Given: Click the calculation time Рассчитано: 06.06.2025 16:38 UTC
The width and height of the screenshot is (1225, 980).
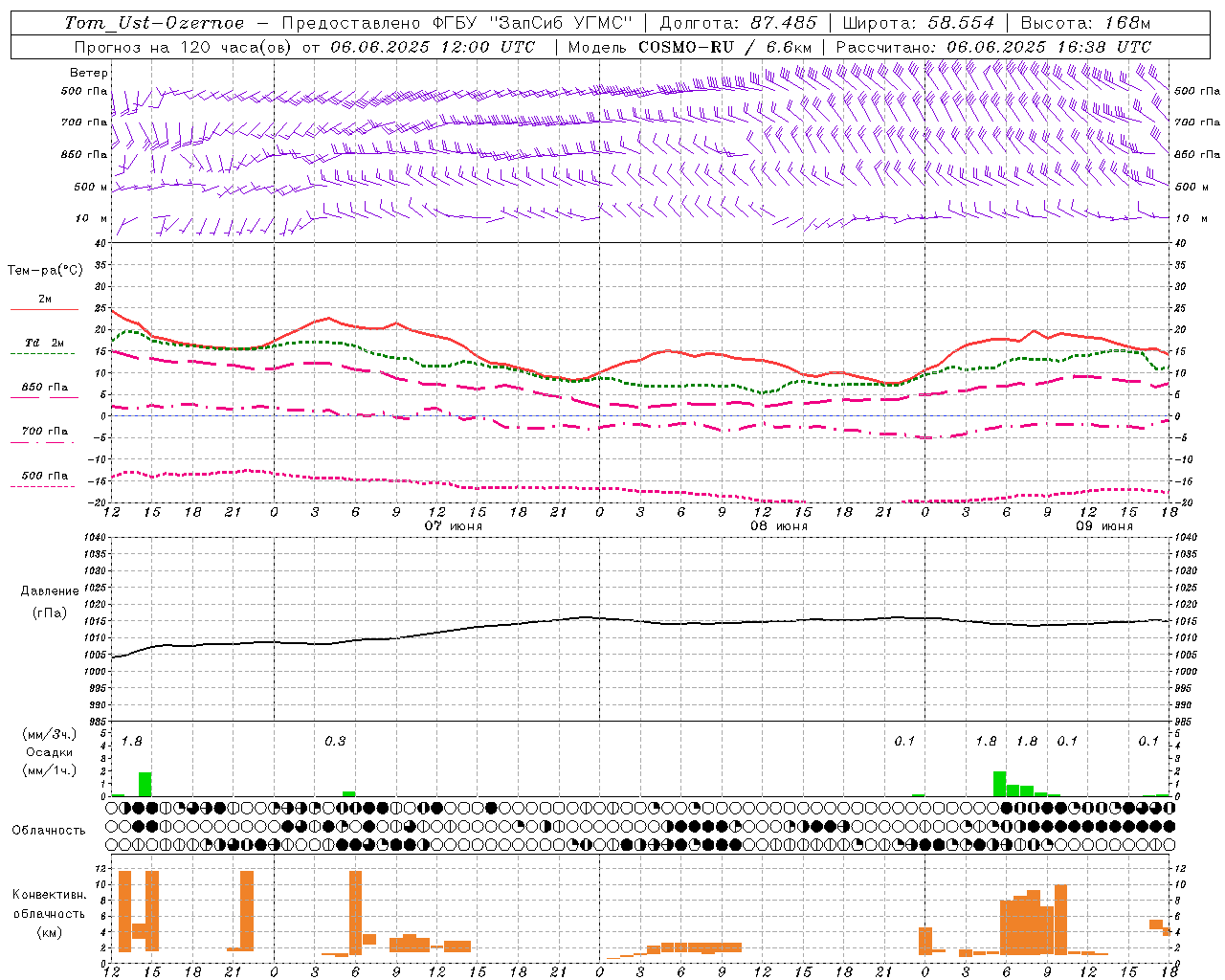Looking at the screenshot, I should (993, 47).
